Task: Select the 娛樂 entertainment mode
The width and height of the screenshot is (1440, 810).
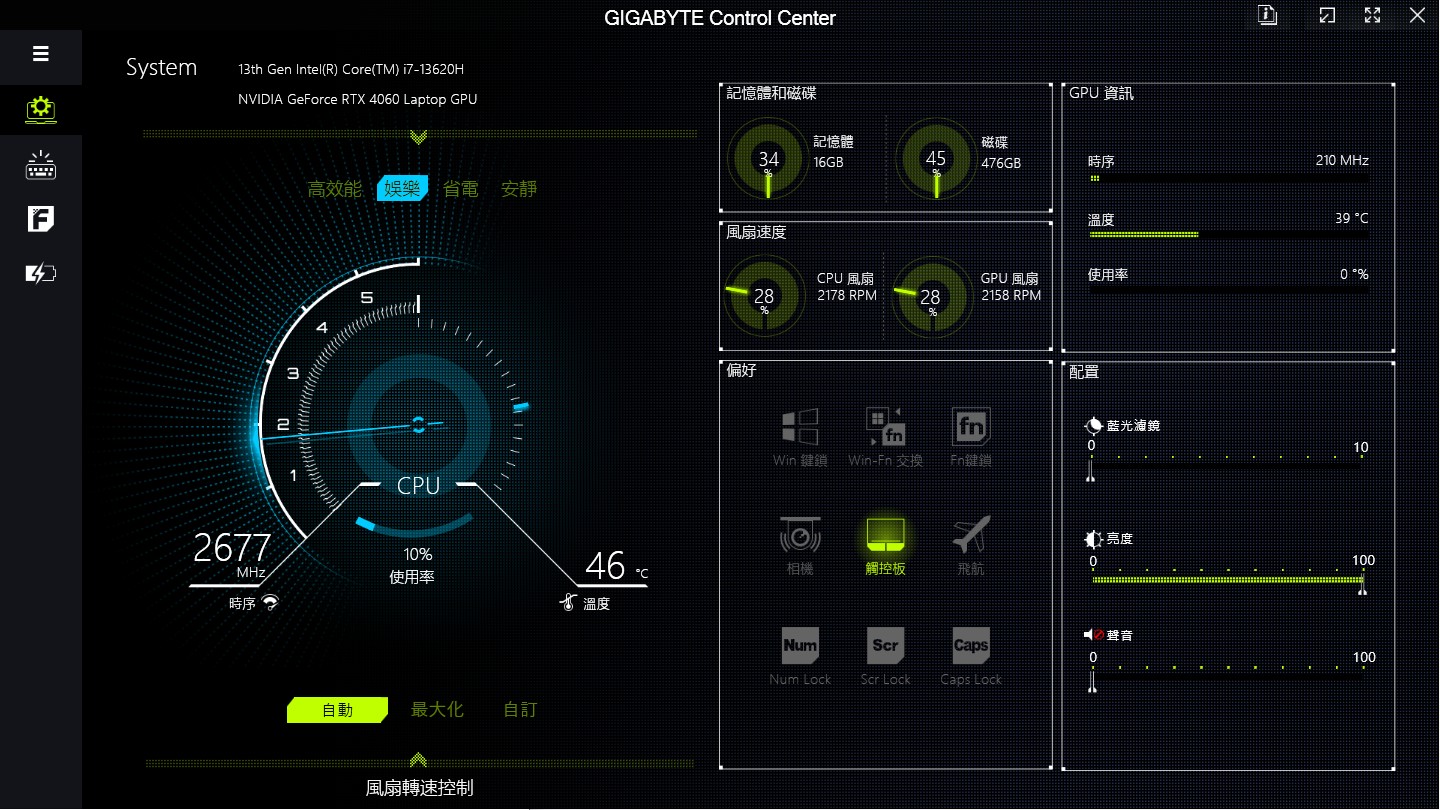Action: 402,188
